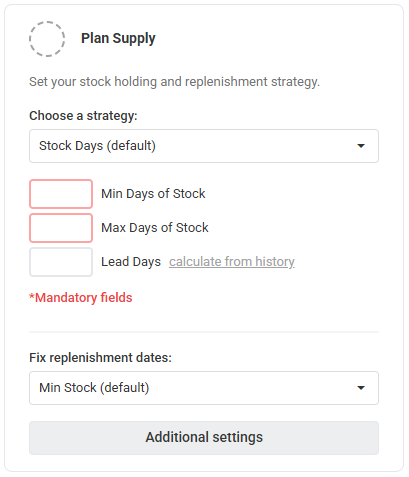
Task: Click the arrow on the Min Stock dropdown
Action: (x=361, y=388)
